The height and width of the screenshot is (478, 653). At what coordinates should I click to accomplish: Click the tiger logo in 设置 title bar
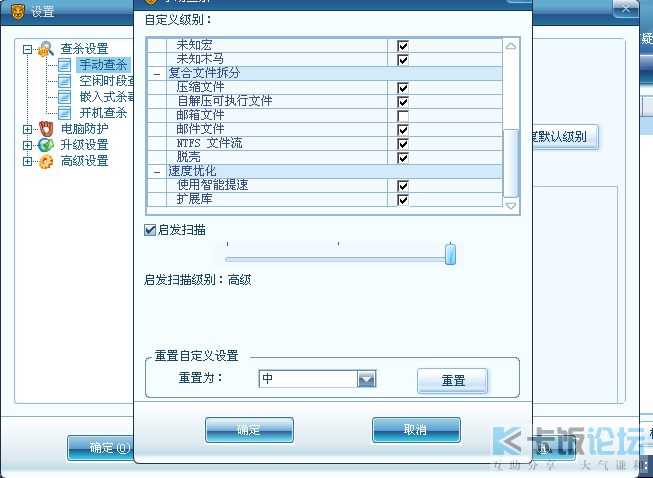pos(18,11)
